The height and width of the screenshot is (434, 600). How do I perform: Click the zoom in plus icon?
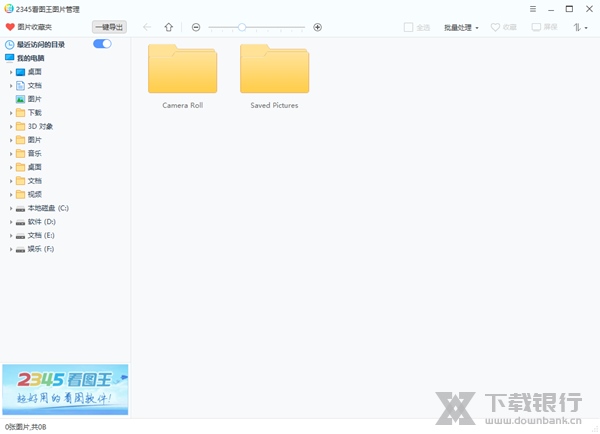[x=318, y=27]
